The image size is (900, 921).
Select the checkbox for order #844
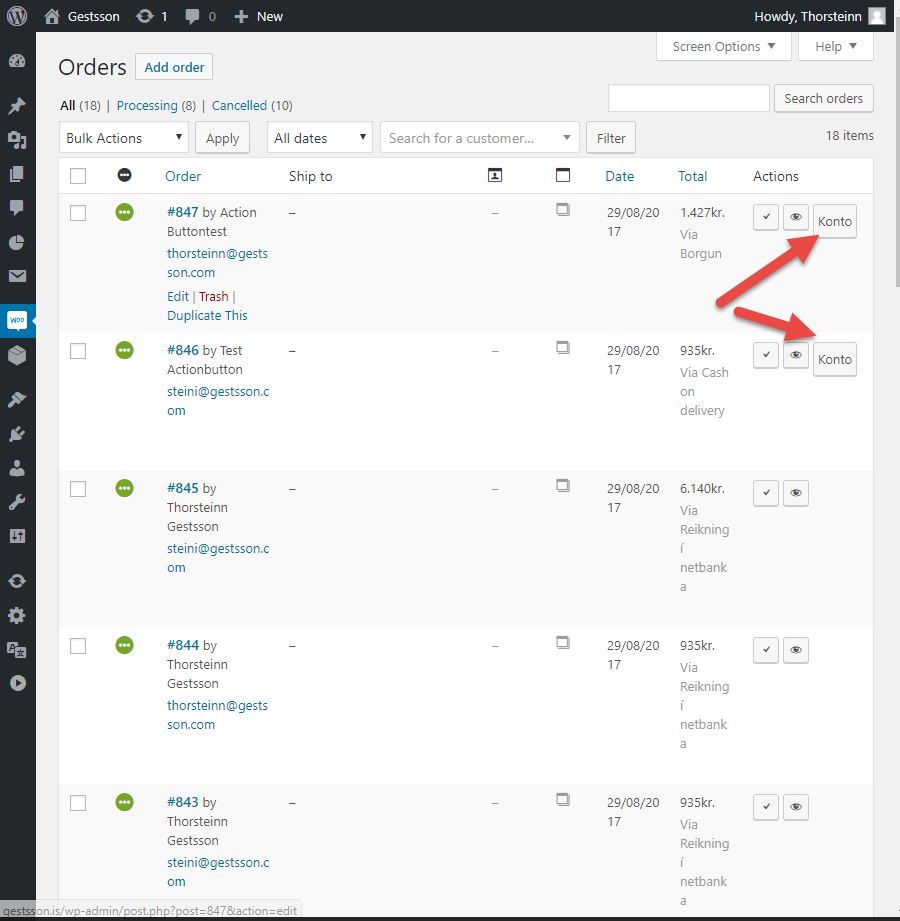tap(78, 646)
